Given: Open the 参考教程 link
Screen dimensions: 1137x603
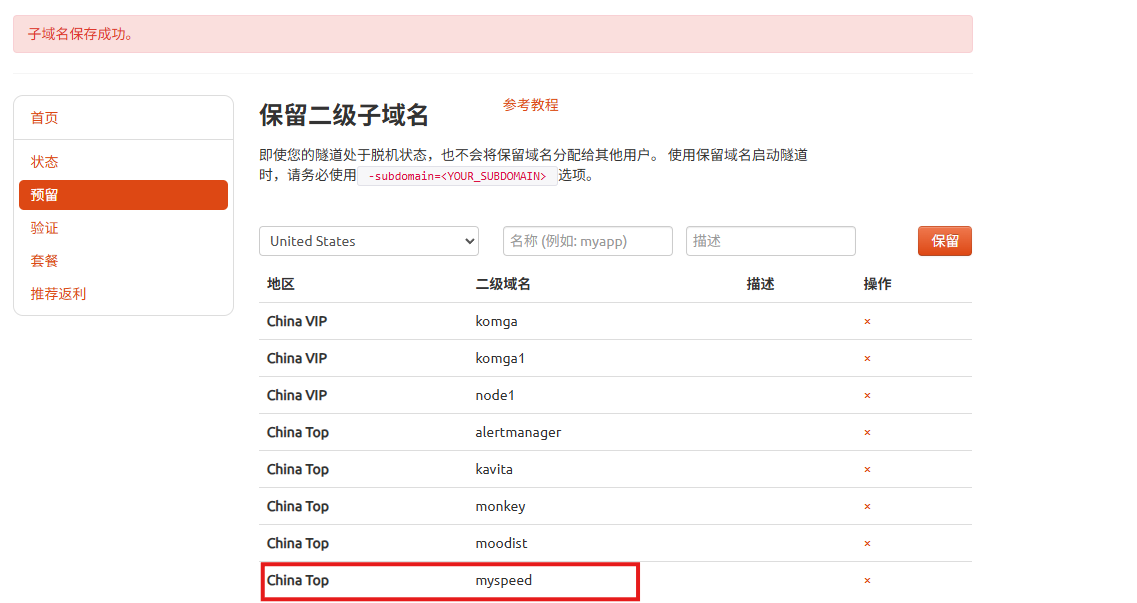Looking at the screenshot, I should click(x=530, y=105).
